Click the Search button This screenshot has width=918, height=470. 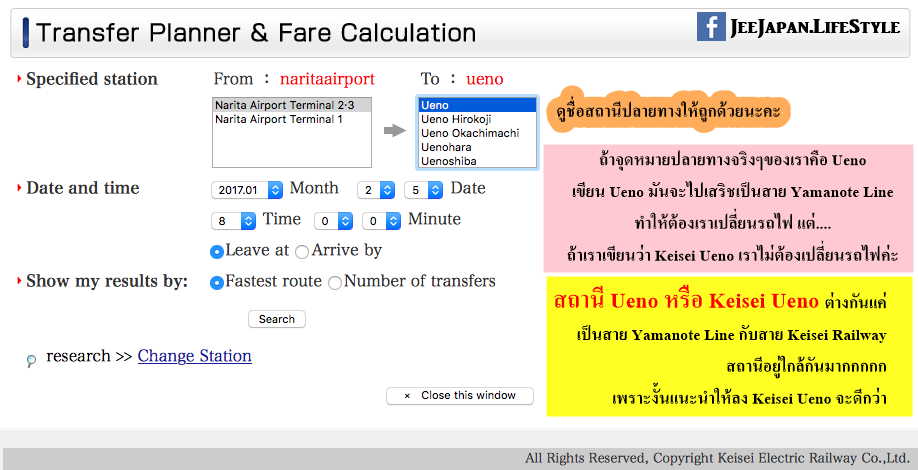[x=277, y=319]
